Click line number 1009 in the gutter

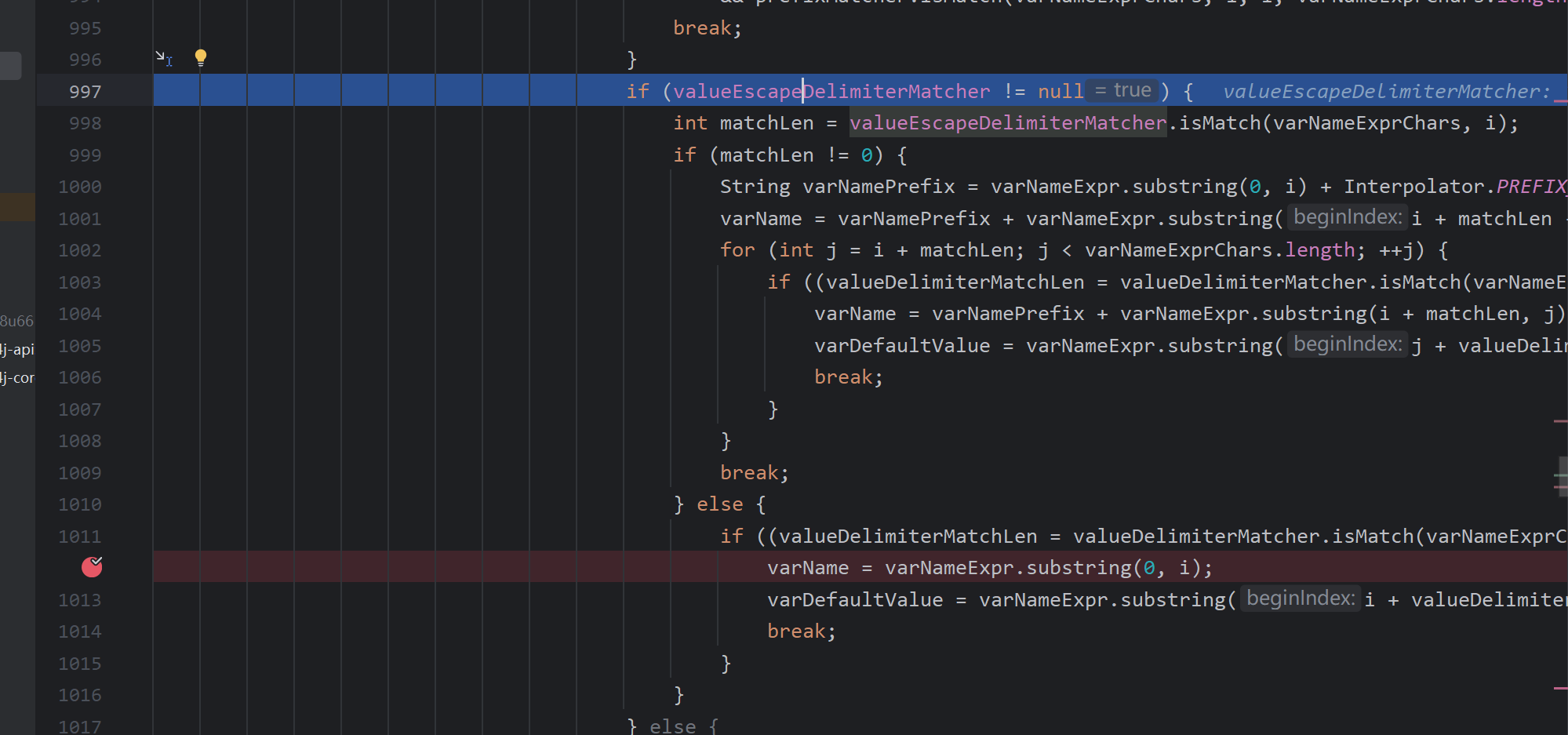point(80,473)
